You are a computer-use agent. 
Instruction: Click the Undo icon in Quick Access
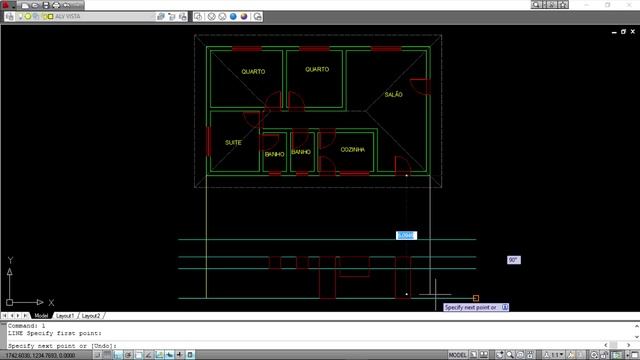[66, 5]
